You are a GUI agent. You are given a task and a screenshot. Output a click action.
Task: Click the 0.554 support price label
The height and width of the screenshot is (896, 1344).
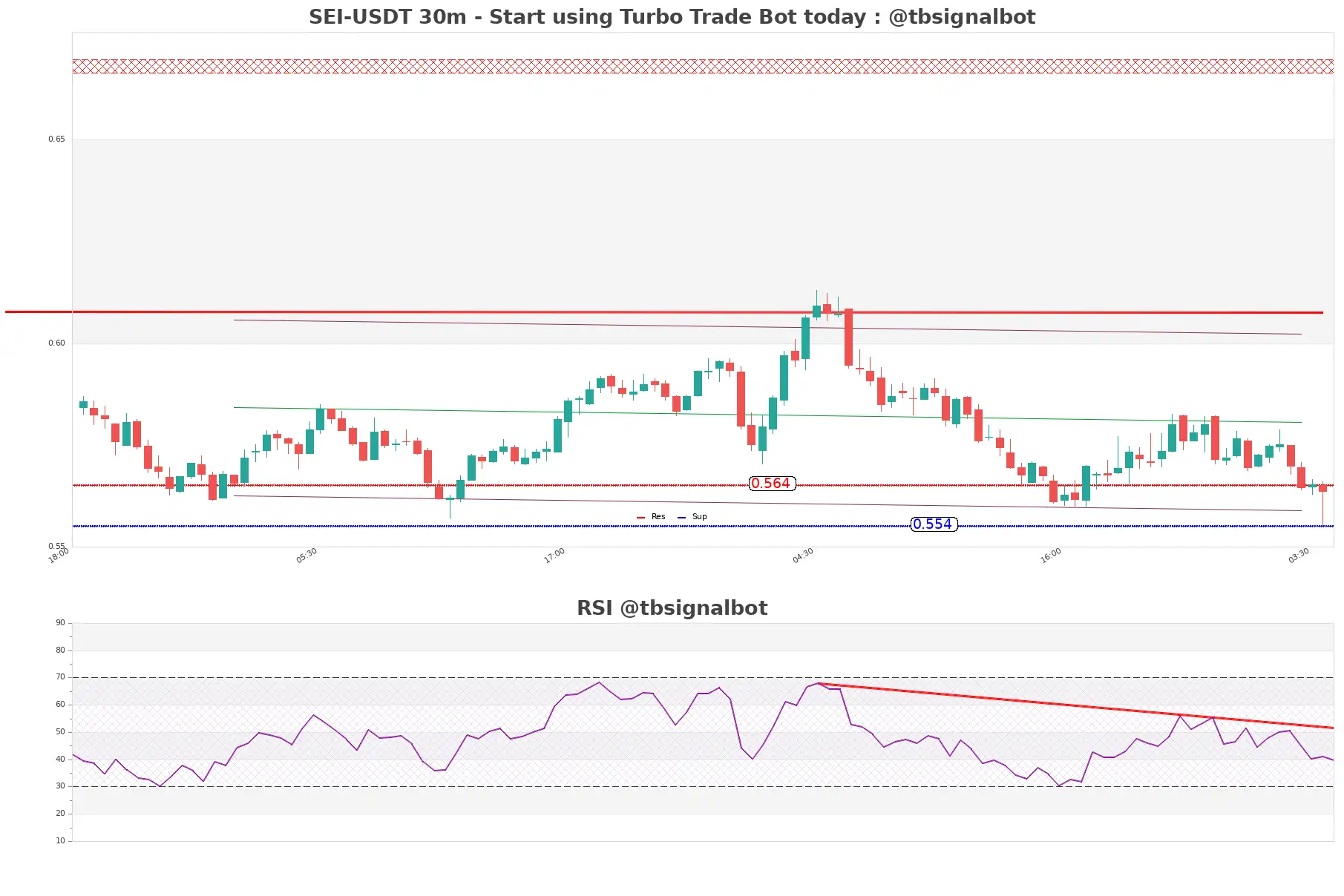[x=934, y=524]
